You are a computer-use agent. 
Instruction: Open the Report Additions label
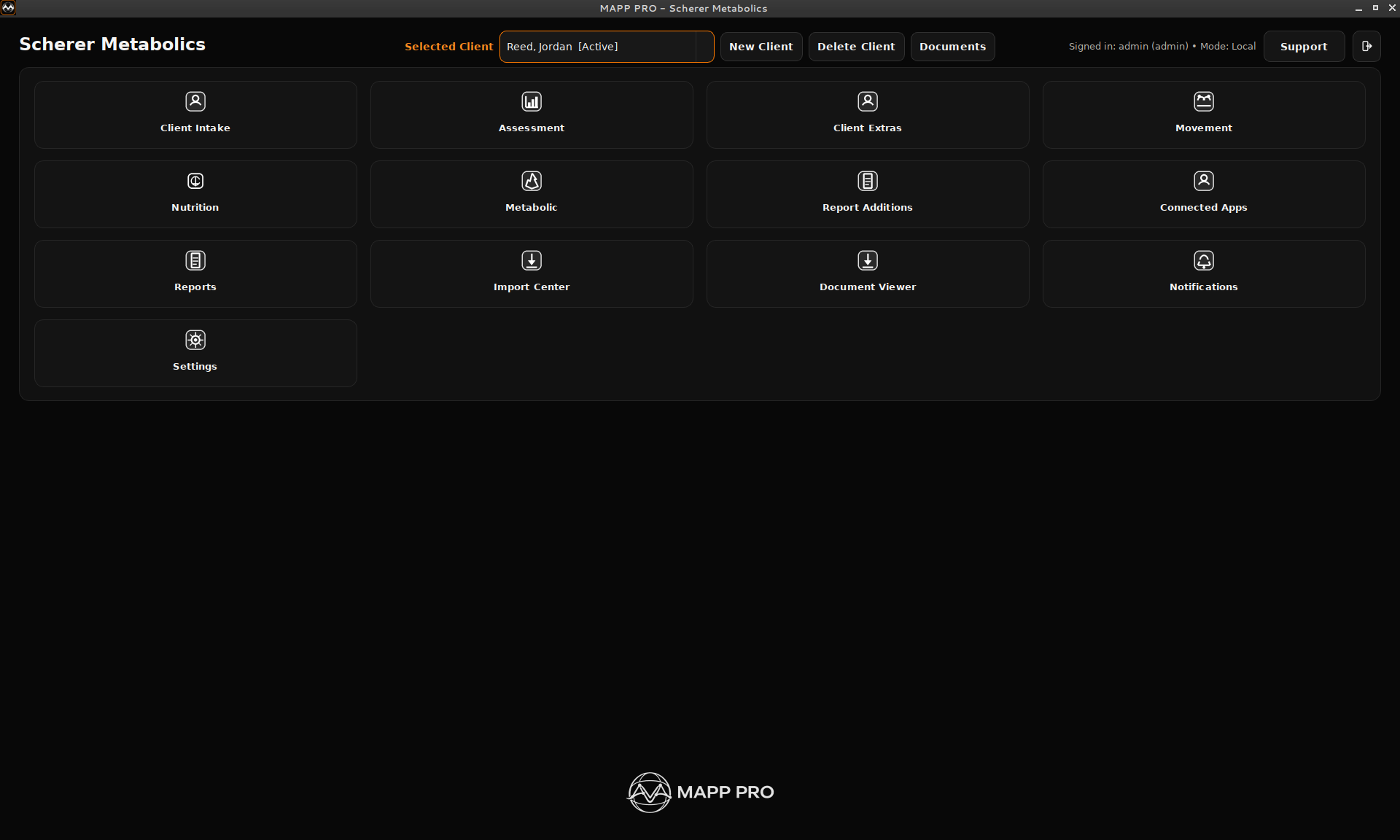(868, 207)
